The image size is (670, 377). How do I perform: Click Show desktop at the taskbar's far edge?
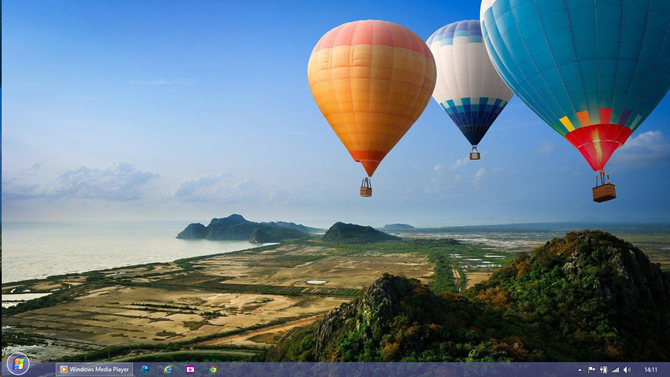click(667, 370)
